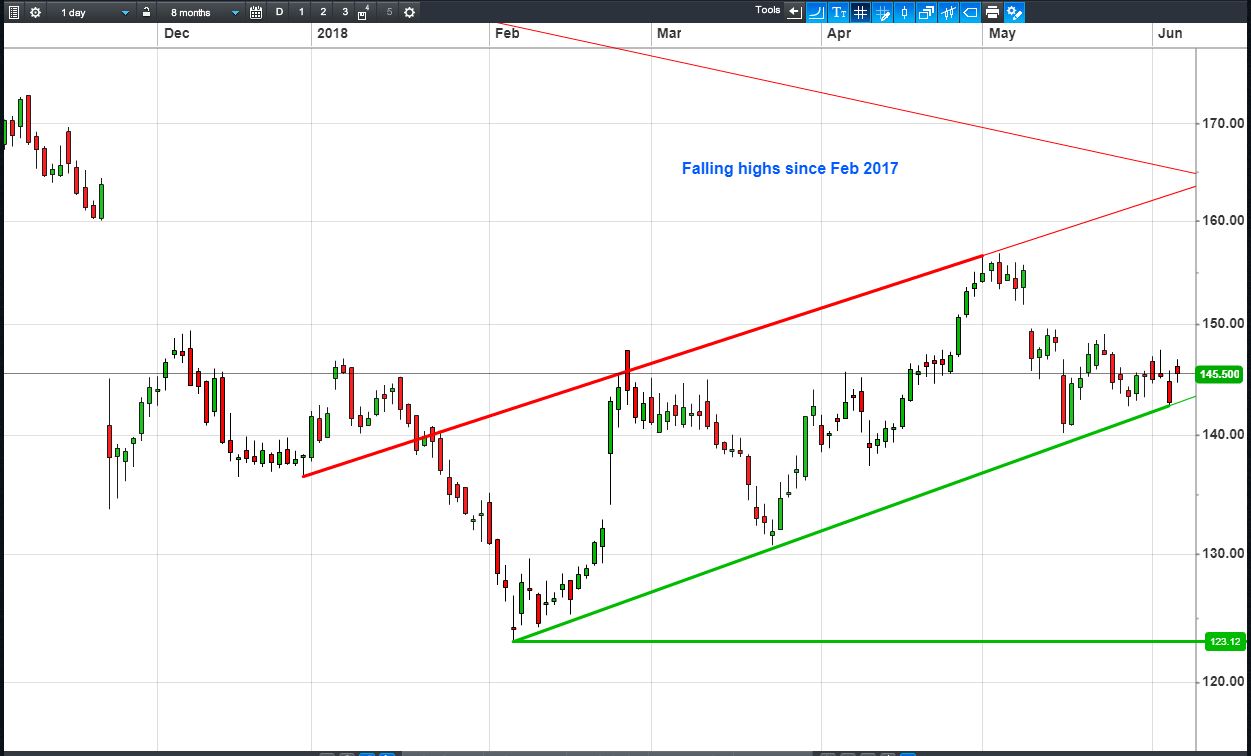This screenshot has width=1251, height=756.
Task: Click the Mar date axis label
Action: click(669, 34)
